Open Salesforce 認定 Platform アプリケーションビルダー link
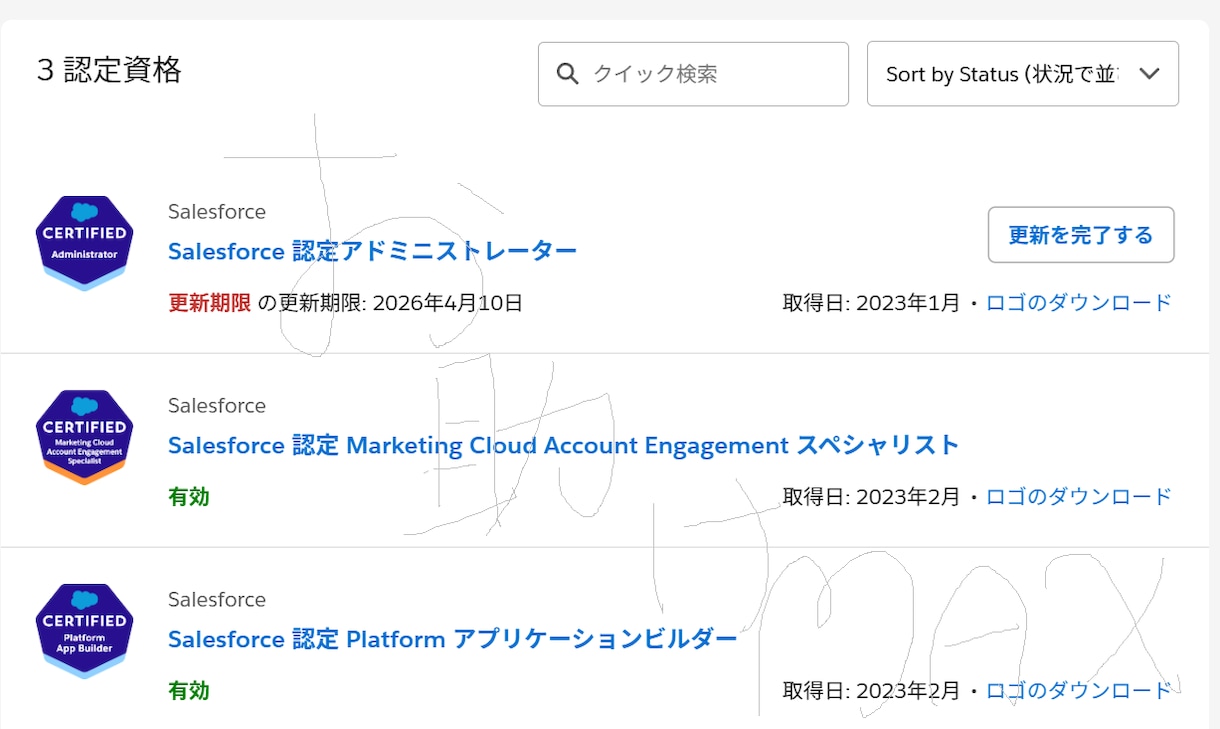Screen dimensions: 1220x729 click(453, 639)
